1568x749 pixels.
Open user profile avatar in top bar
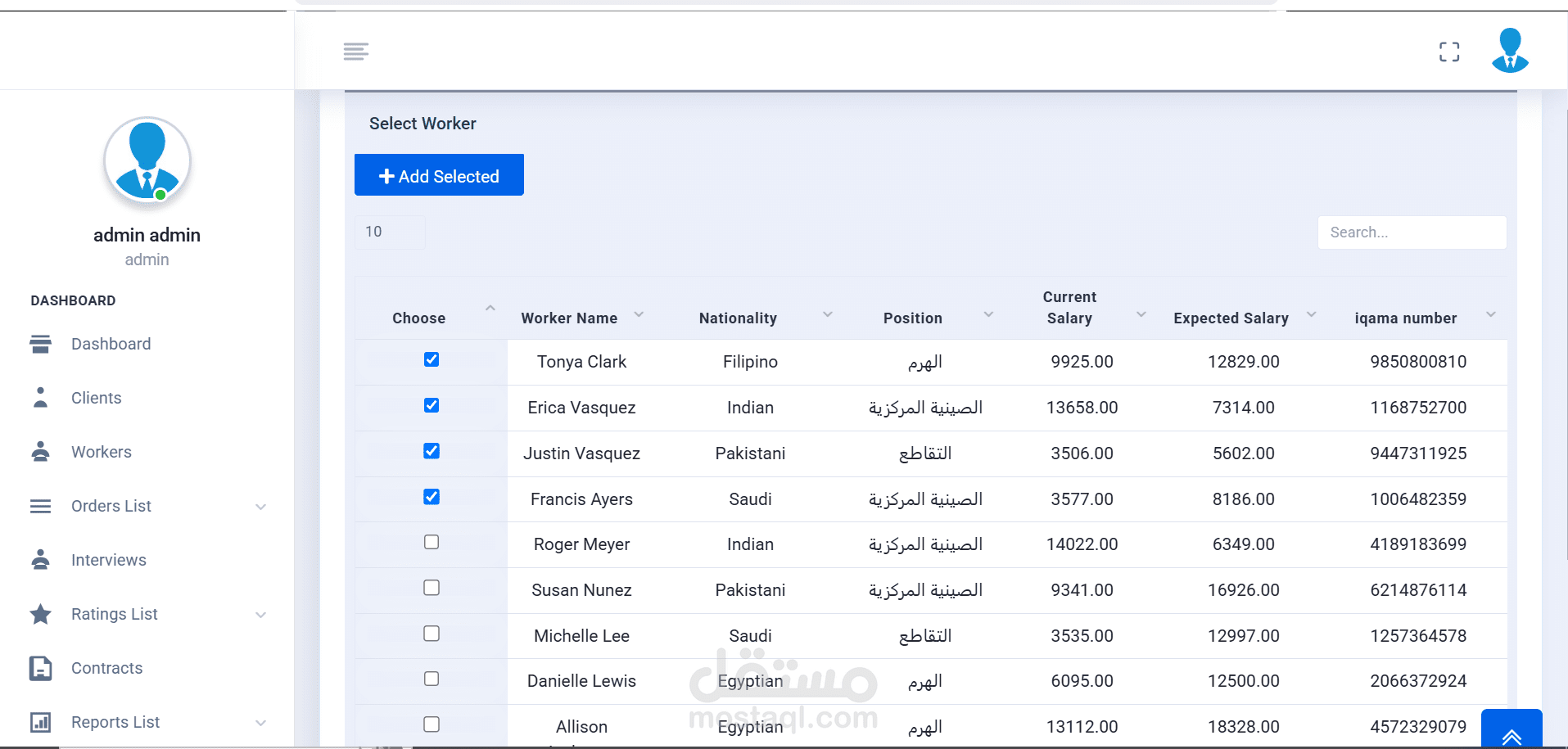point(1510,51)
